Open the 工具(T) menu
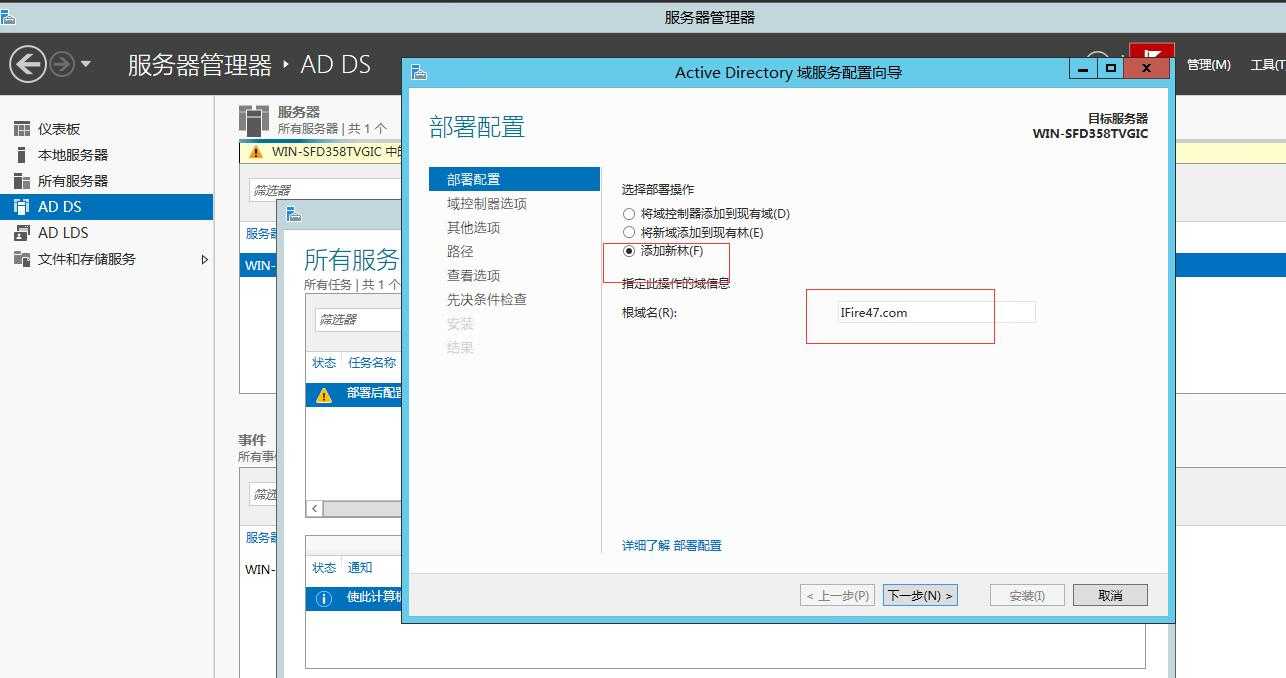Image resolution: width=1286 pixels, height=678 pixels. click(1267, 65)
